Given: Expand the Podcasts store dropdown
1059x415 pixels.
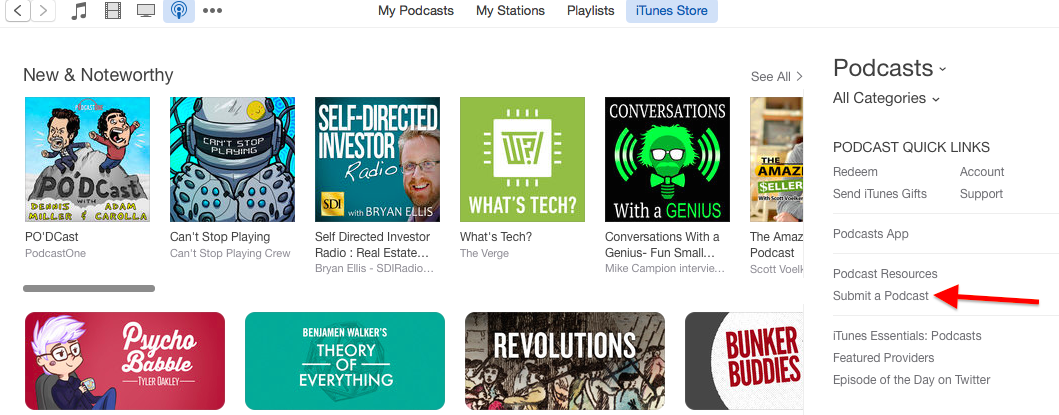Looking at the screenshot, I should coord(889,68).
